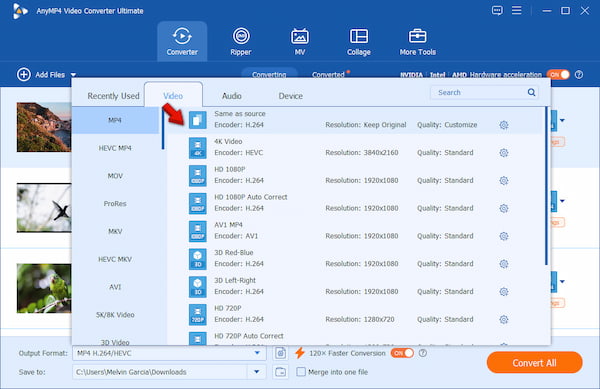Click the 120x Faster Conversion help icon
Viewport: 600px width, 389px height.
pos(422,353)
